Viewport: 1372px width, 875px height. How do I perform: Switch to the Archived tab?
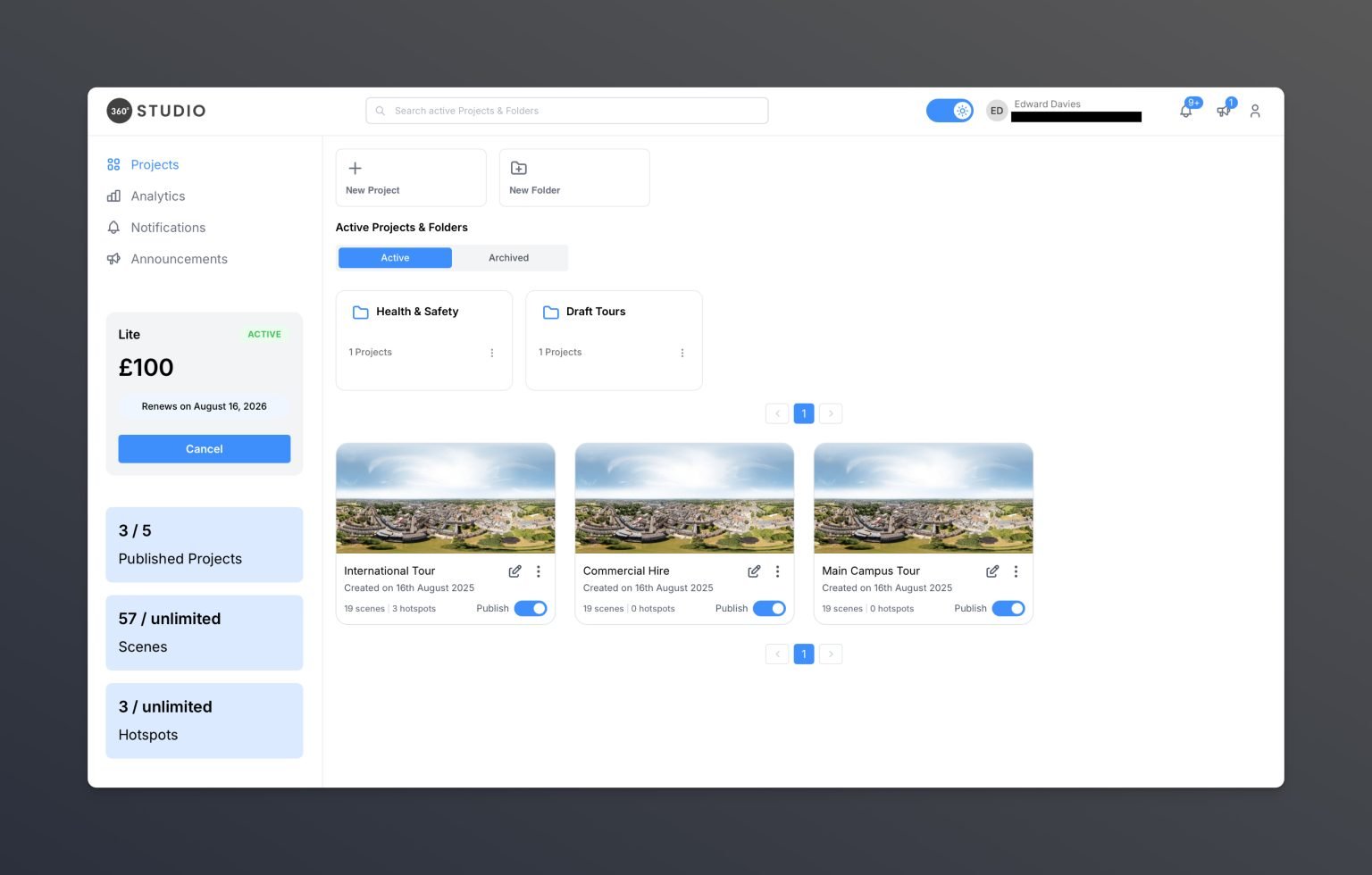click(508, 258)
